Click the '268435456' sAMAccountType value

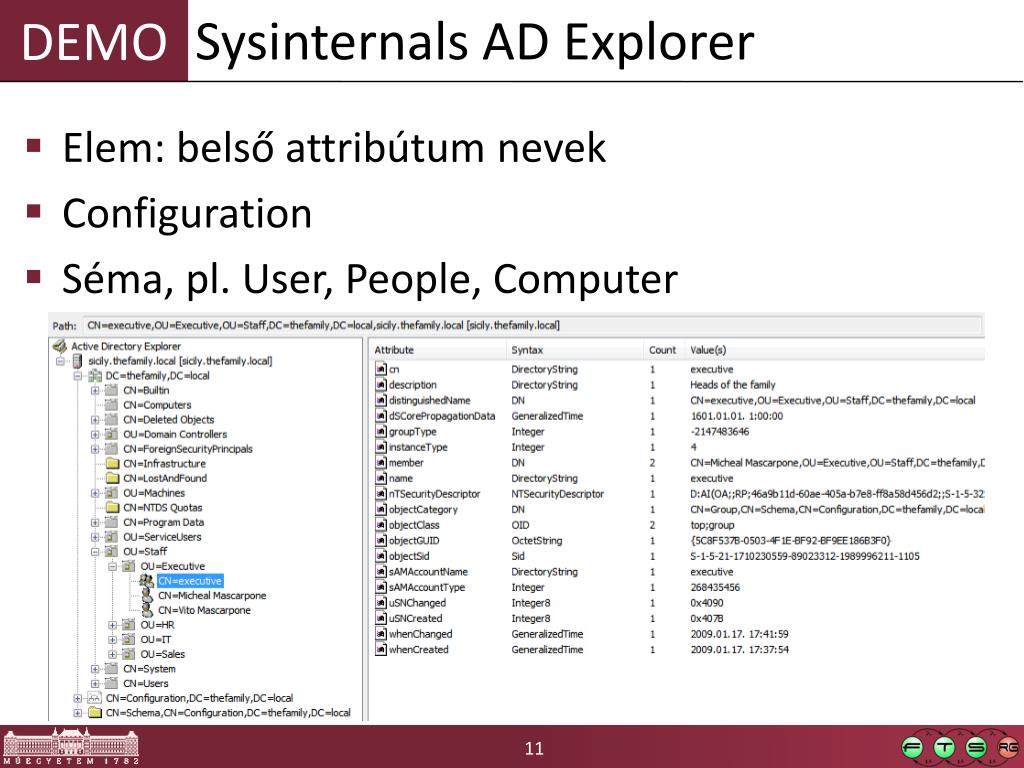[x=715, y=588]
